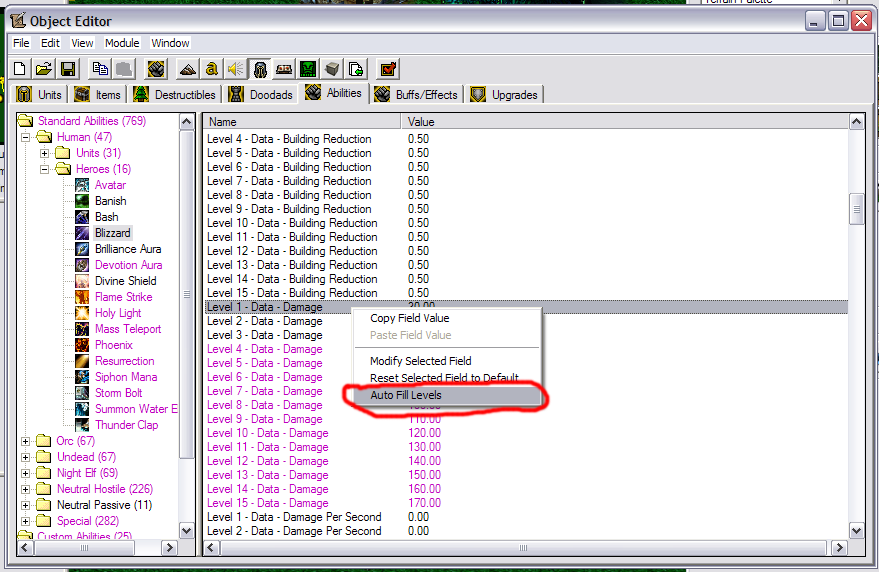This screenshot has width=879, height=572.
Task: Click the Name column header
Action: click(302, 122)
